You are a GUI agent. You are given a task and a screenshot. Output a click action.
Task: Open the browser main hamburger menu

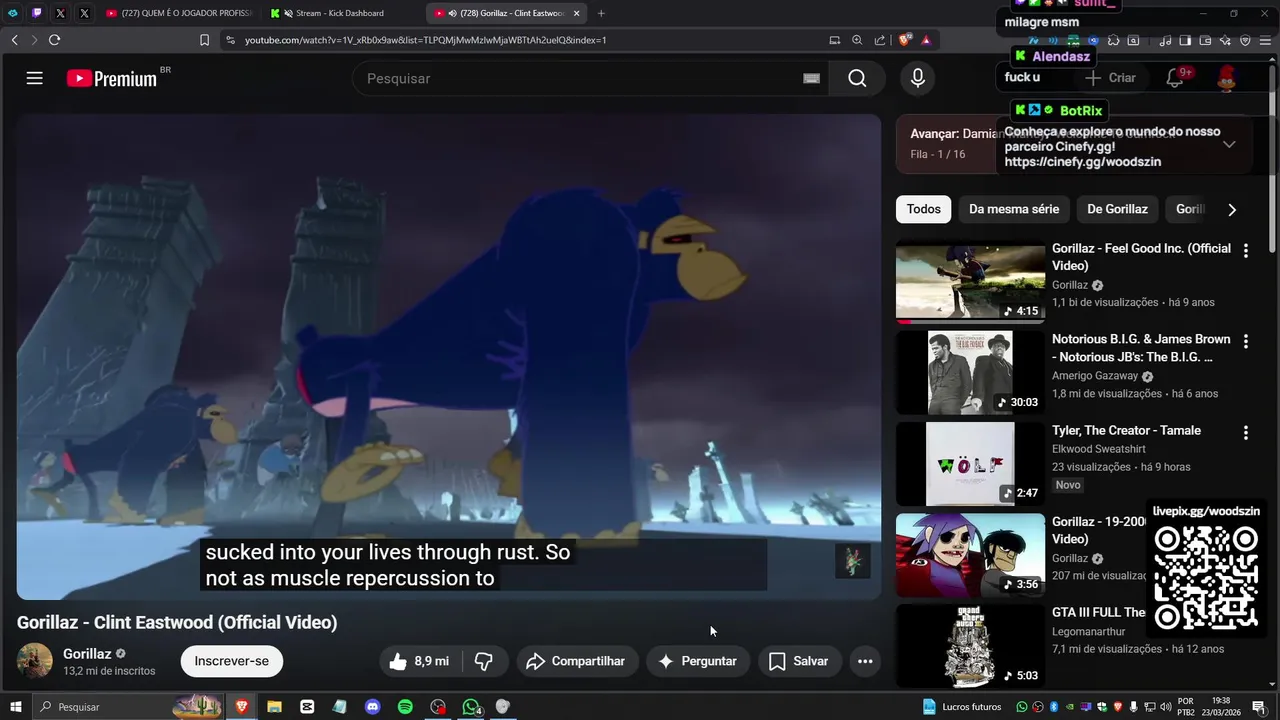[x=1265, y=40]
